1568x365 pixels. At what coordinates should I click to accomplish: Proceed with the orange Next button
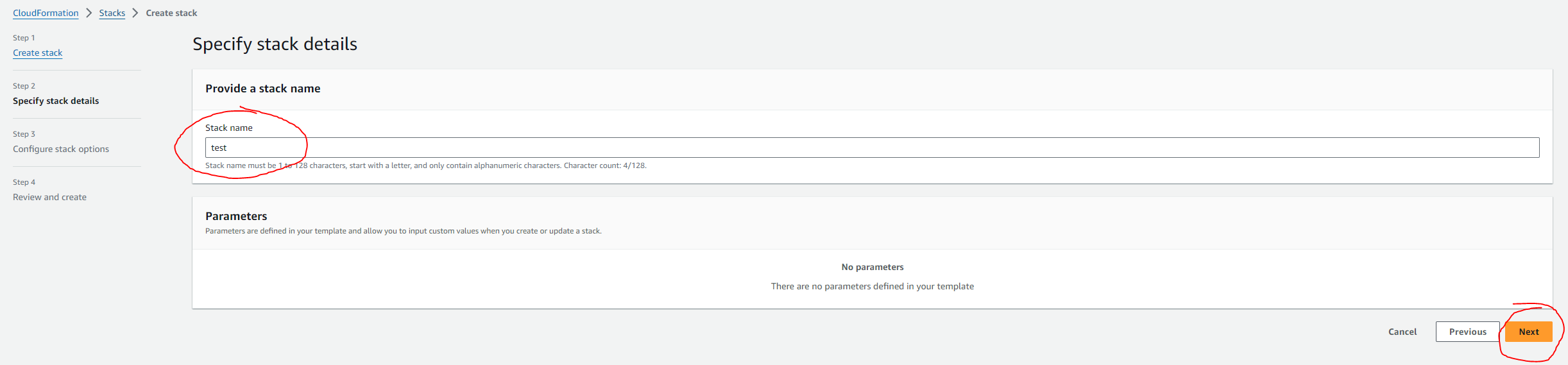point(1529,332)
